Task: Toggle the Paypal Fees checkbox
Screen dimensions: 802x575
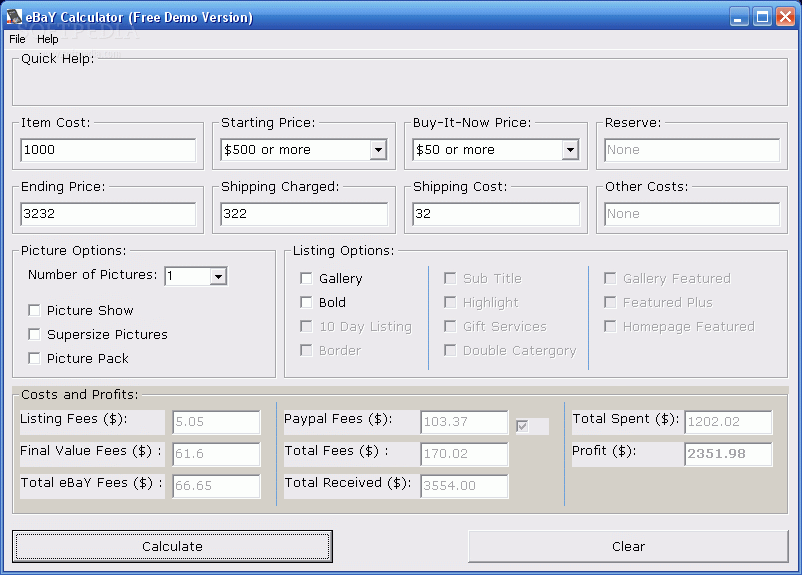Action: (522, 426)
